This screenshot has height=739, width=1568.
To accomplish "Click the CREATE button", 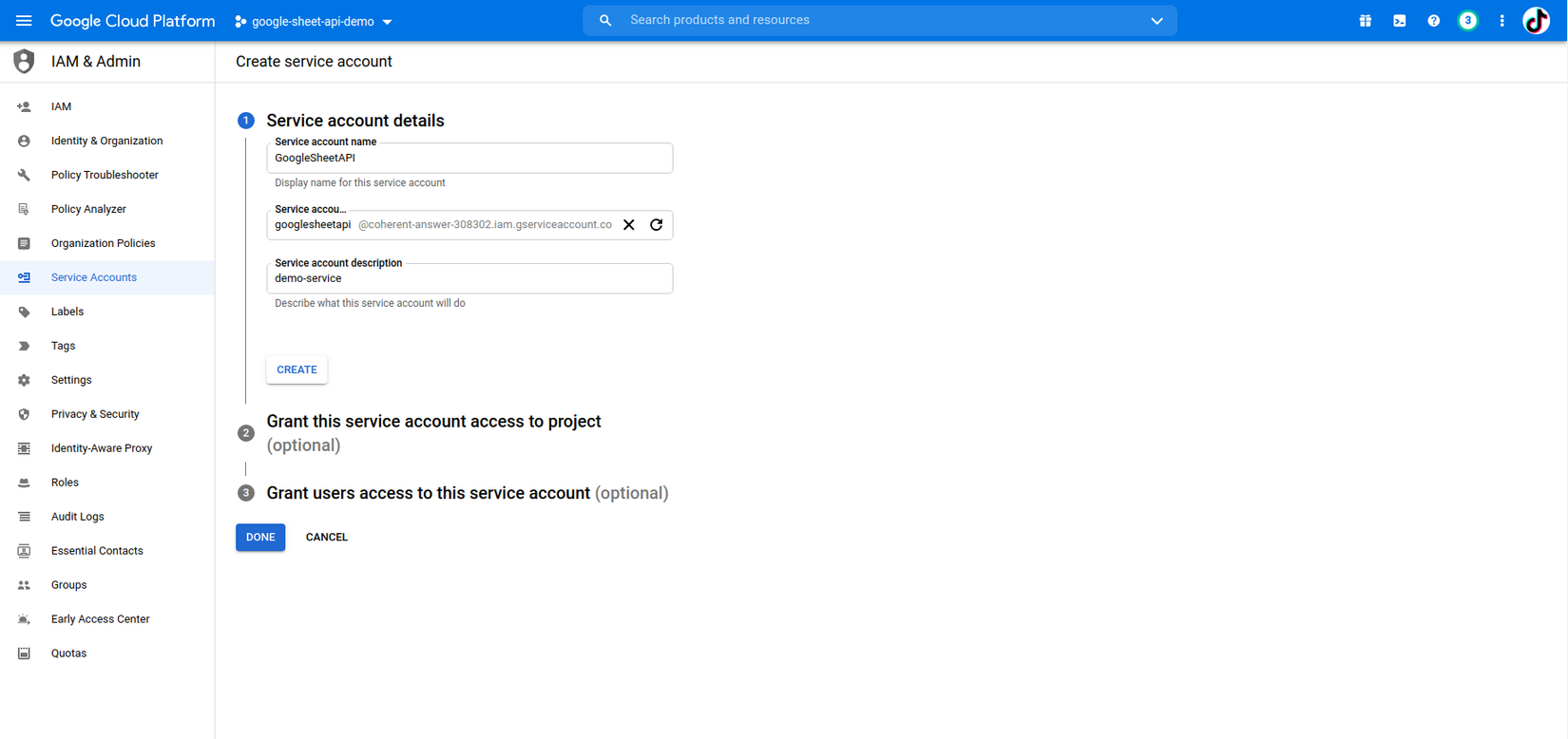I will tap(296, 369).
